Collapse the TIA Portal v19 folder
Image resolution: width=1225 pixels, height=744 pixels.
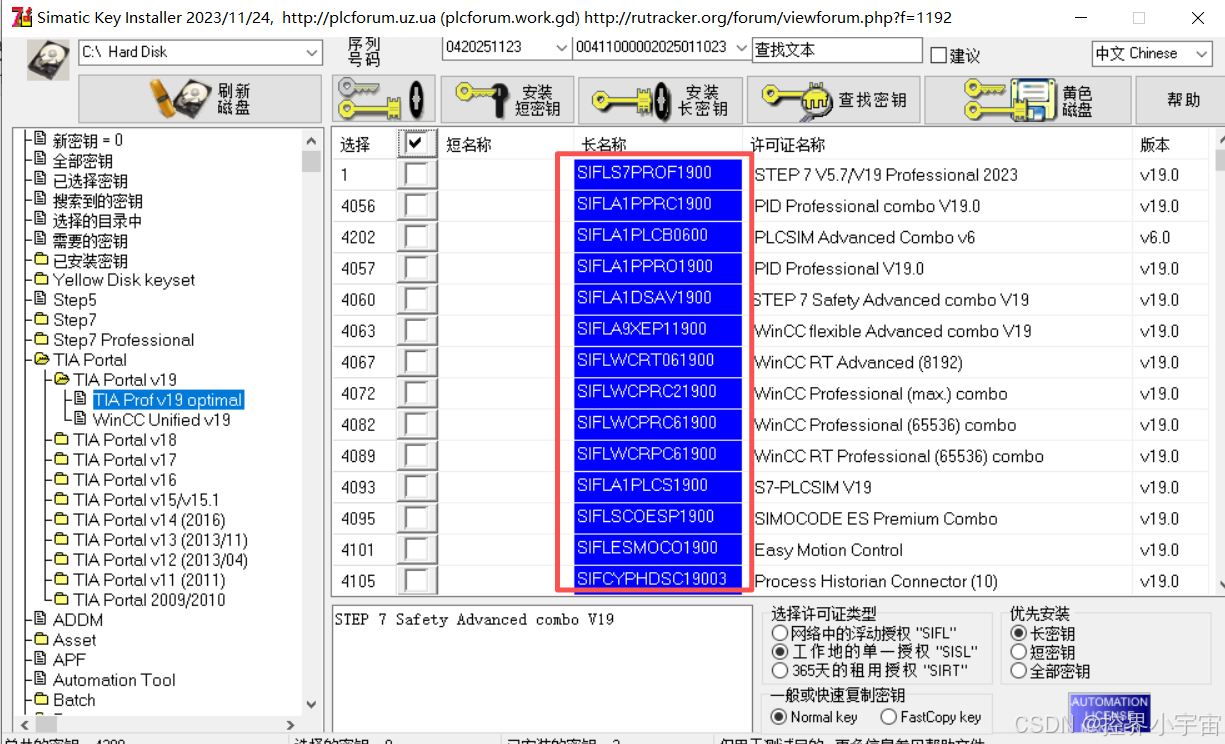[x=125, y=380]
